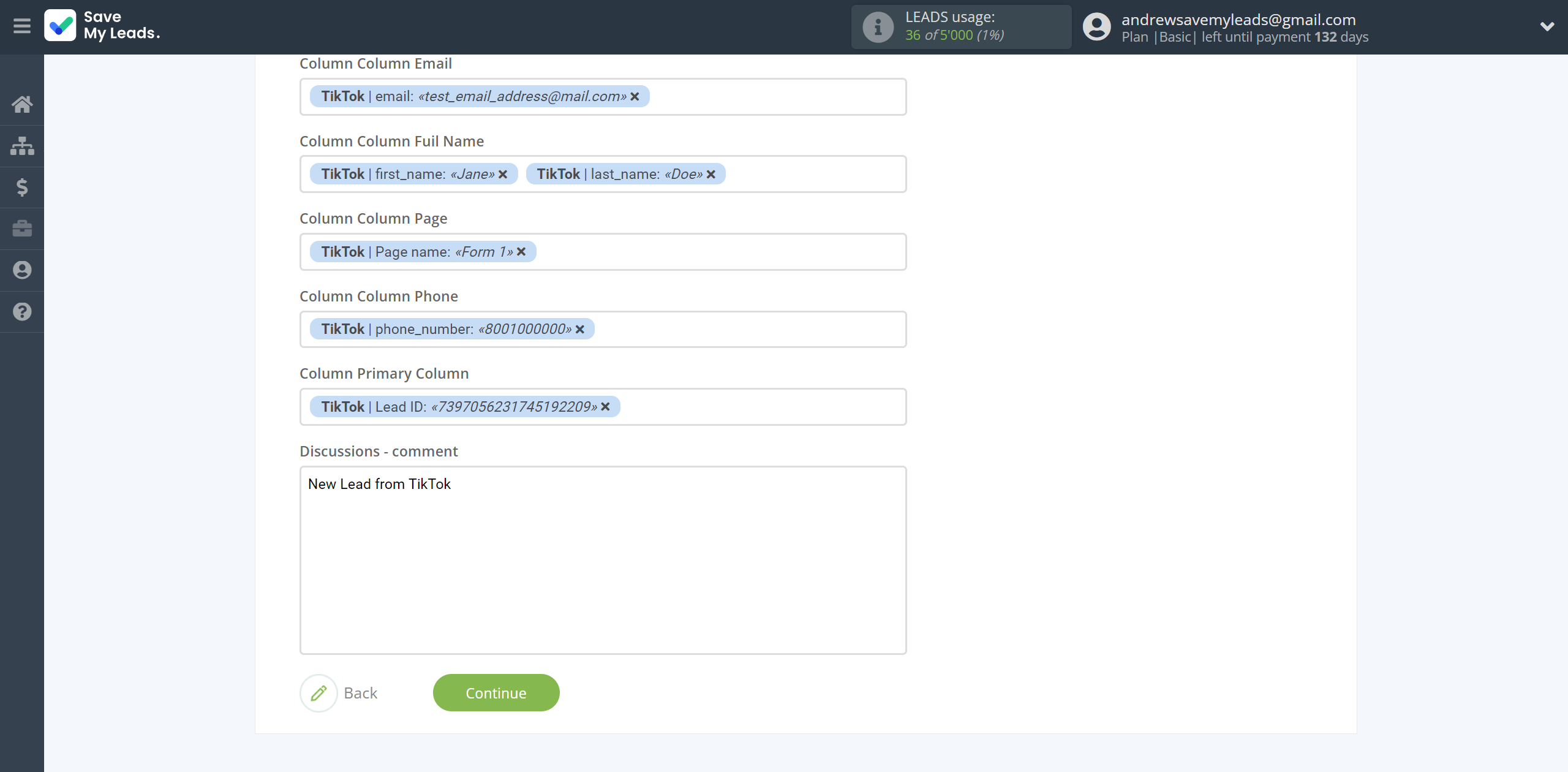Select the TikTok first_name tag
1568x772 pixels.
click(x=413, y=174)
